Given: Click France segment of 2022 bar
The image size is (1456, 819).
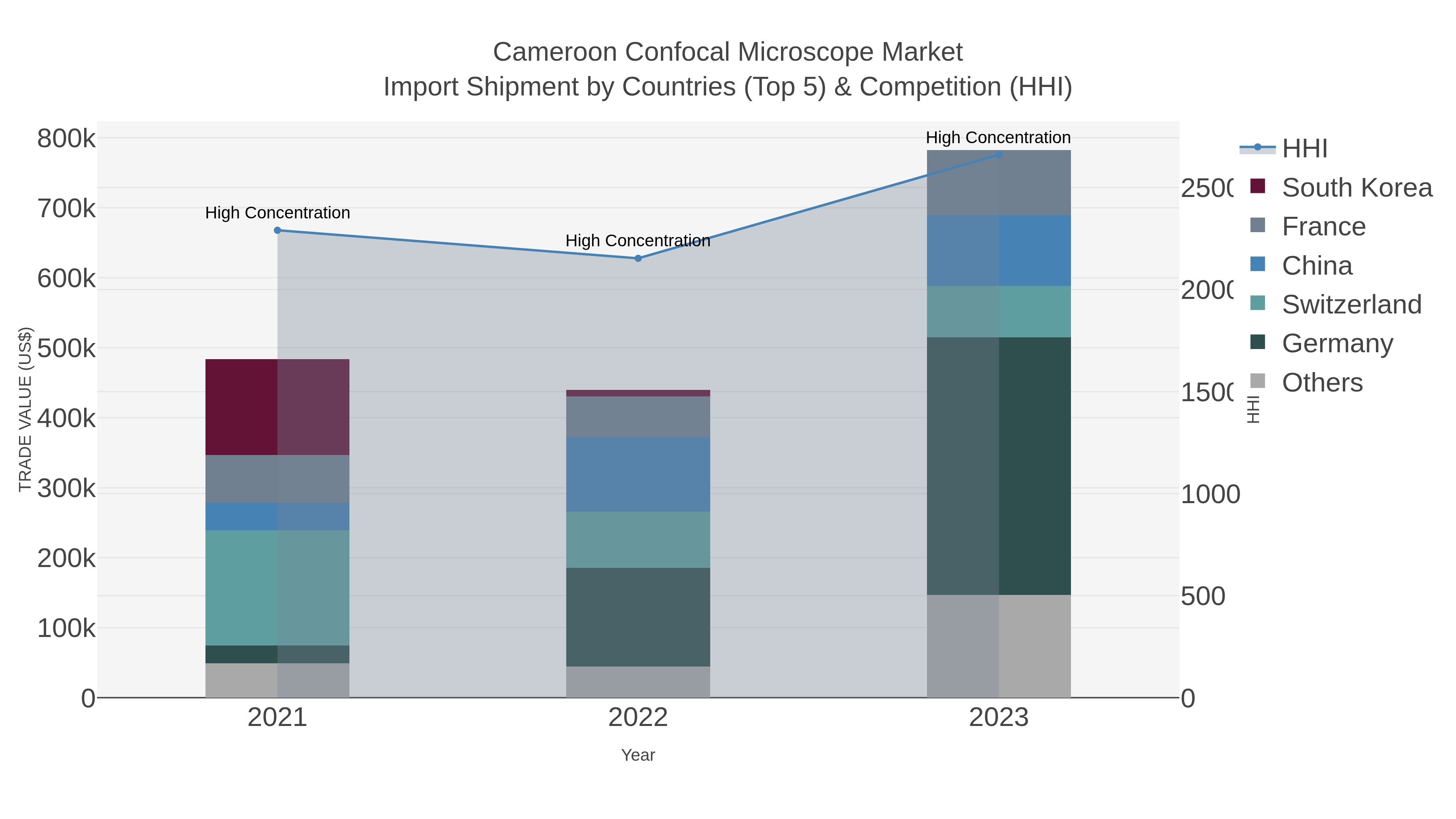Looking at the screenshot, I should point(638,417).
